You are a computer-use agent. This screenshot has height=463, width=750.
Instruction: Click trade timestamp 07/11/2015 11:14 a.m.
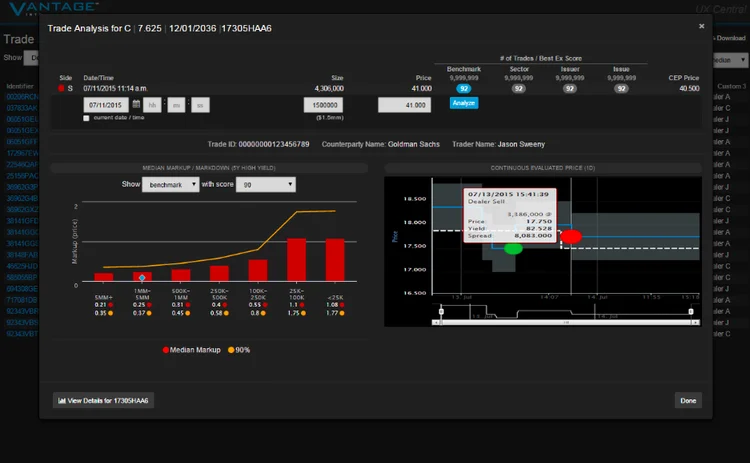[115, 88]
